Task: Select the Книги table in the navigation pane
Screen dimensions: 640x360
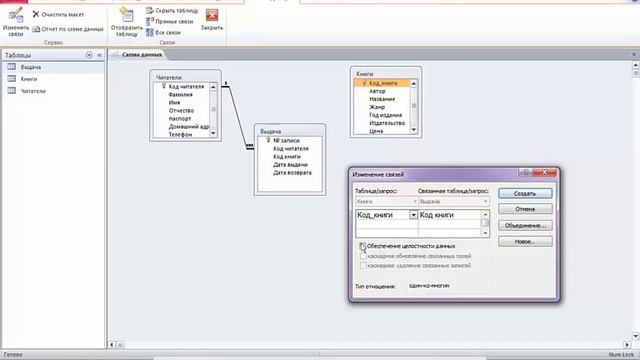Action: (x=53, y=79)
